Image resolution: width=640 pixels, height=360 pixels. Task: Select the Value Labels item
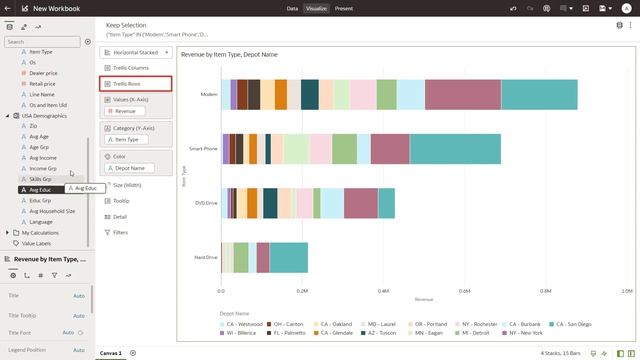(x=36, y=243)
